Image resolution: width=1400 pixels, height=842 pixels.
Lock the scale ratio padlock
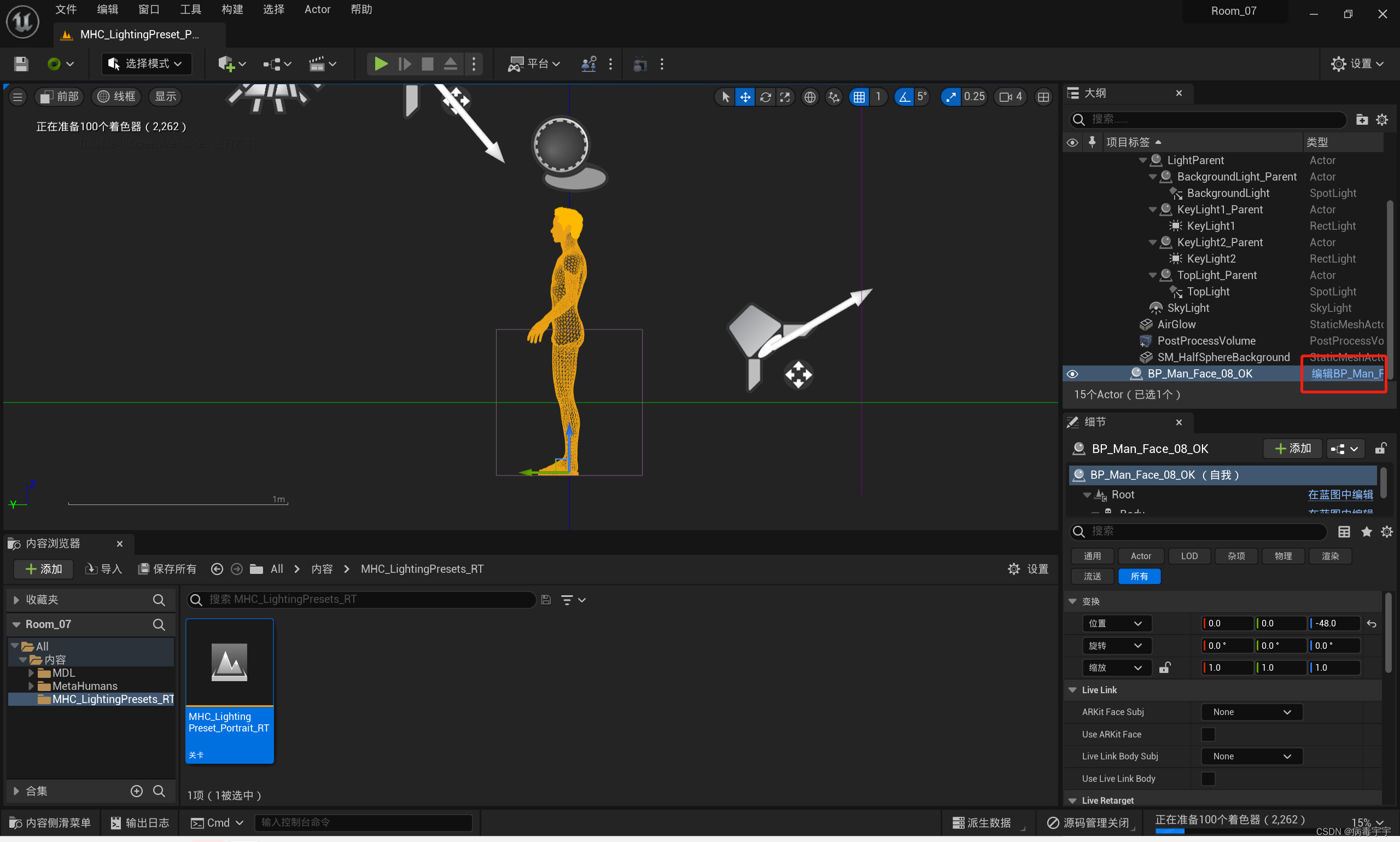[x=1164, y=667]
